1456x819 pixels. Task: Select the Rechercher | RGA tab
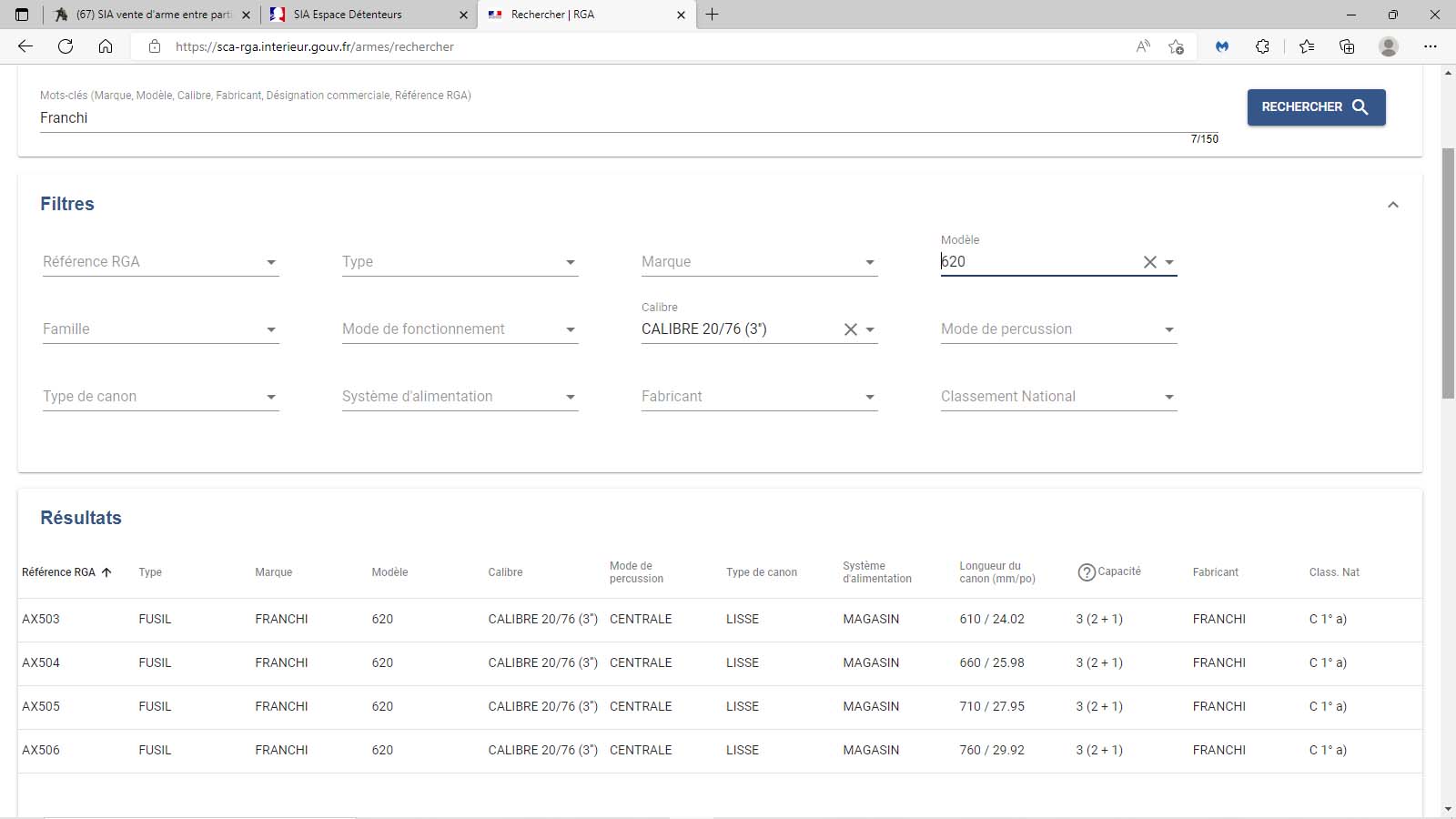click(x=586, y=15)
